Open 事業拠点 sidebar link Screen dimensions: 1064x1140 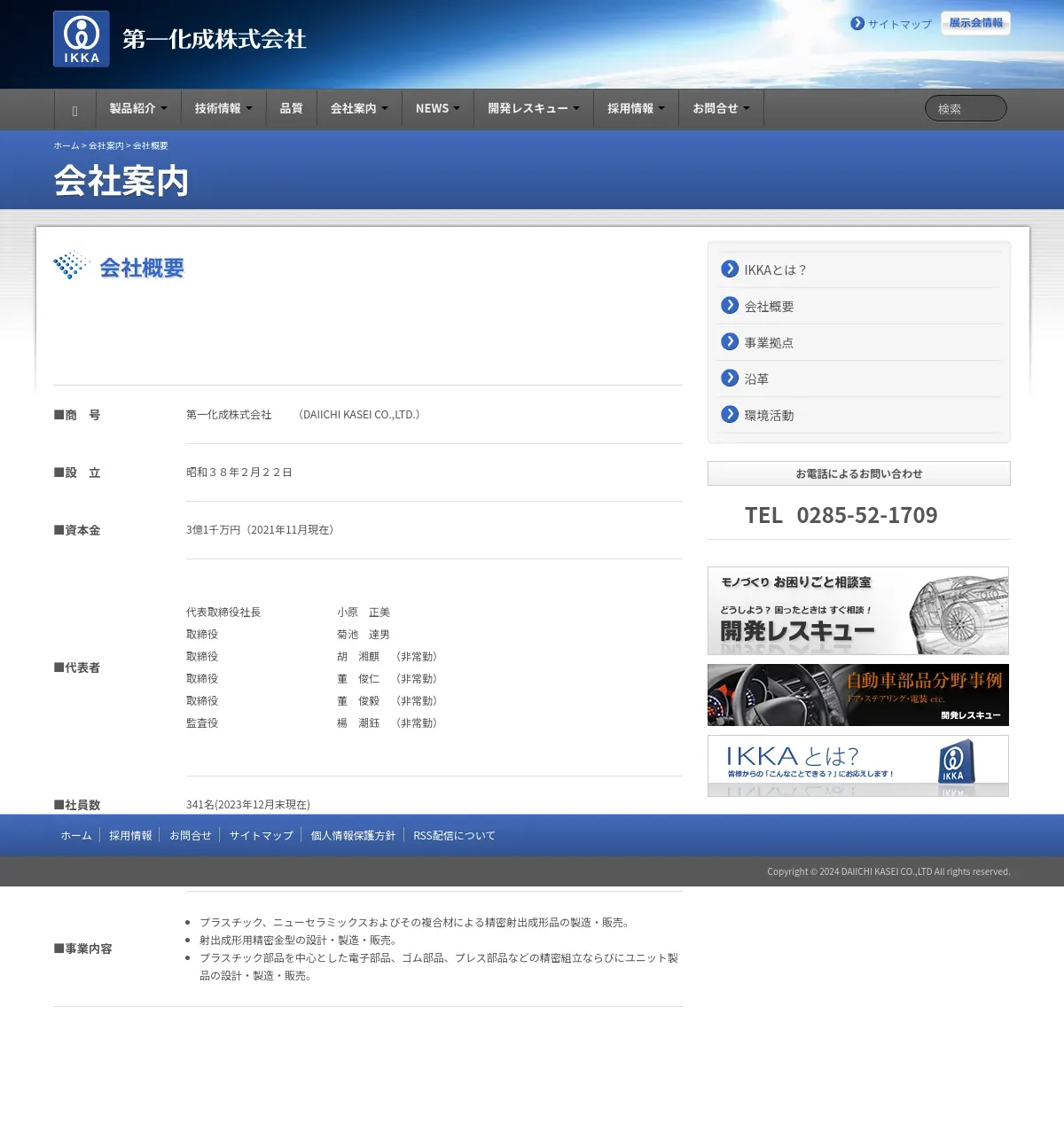[x=769, y=342]
